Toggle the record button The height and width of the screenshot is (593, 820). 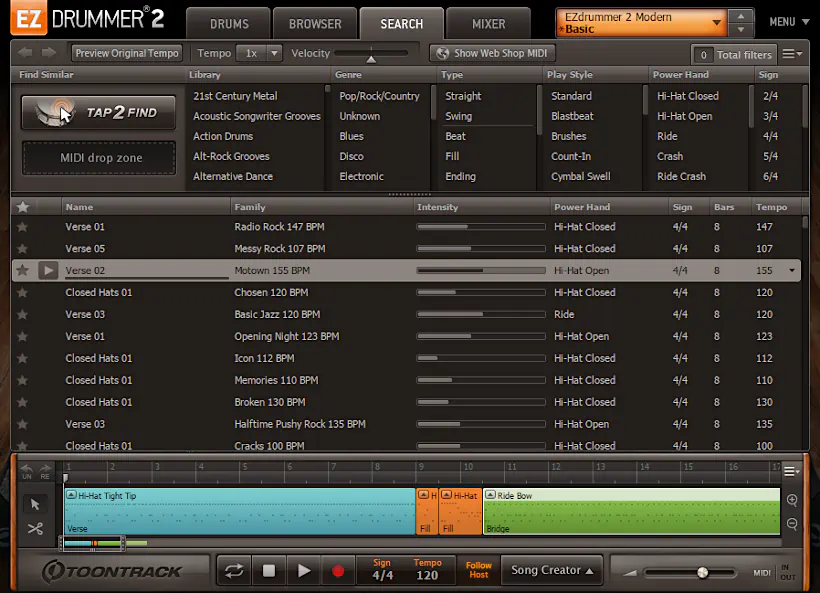pos(338,571)
